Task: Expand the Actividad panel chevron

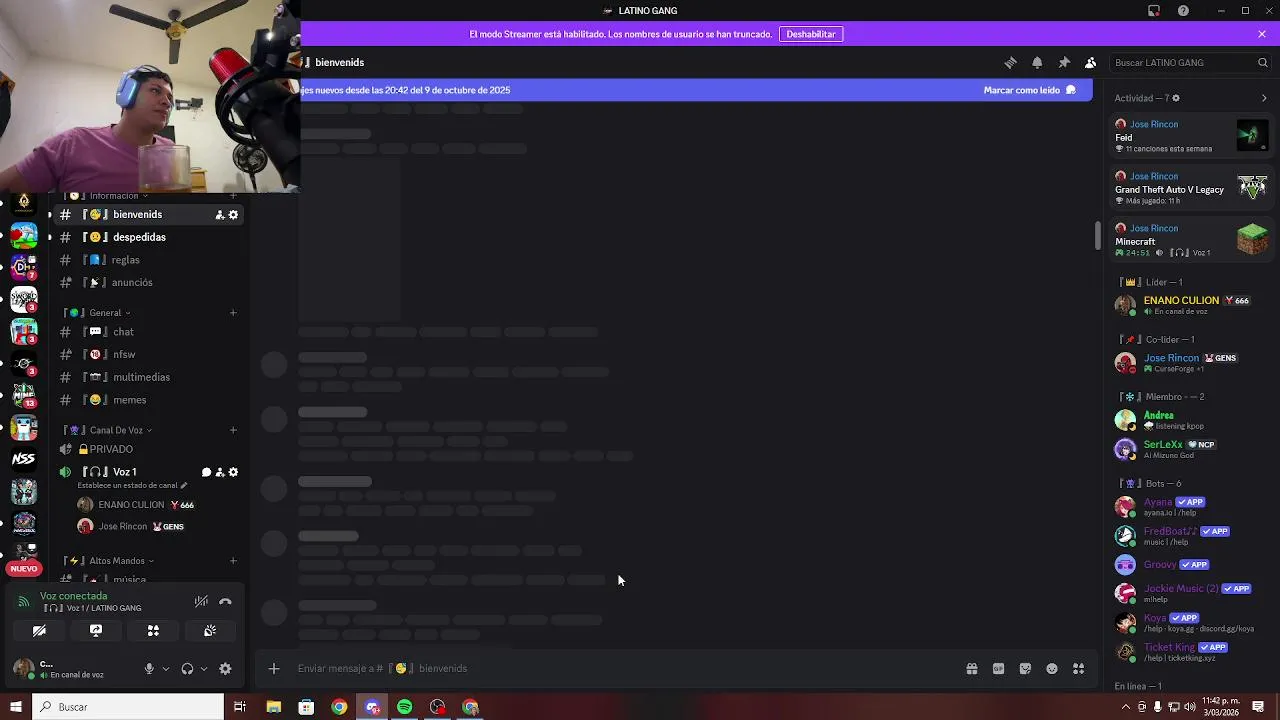Action: click(x=1264, y=98)
